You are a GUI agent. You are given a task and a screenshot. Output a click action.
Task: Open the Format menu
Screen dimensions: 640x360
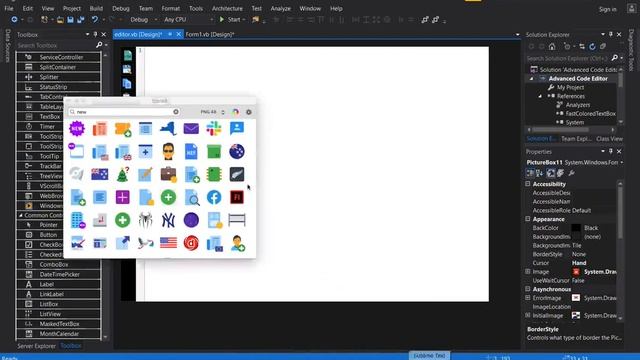[x=171, y=9]
